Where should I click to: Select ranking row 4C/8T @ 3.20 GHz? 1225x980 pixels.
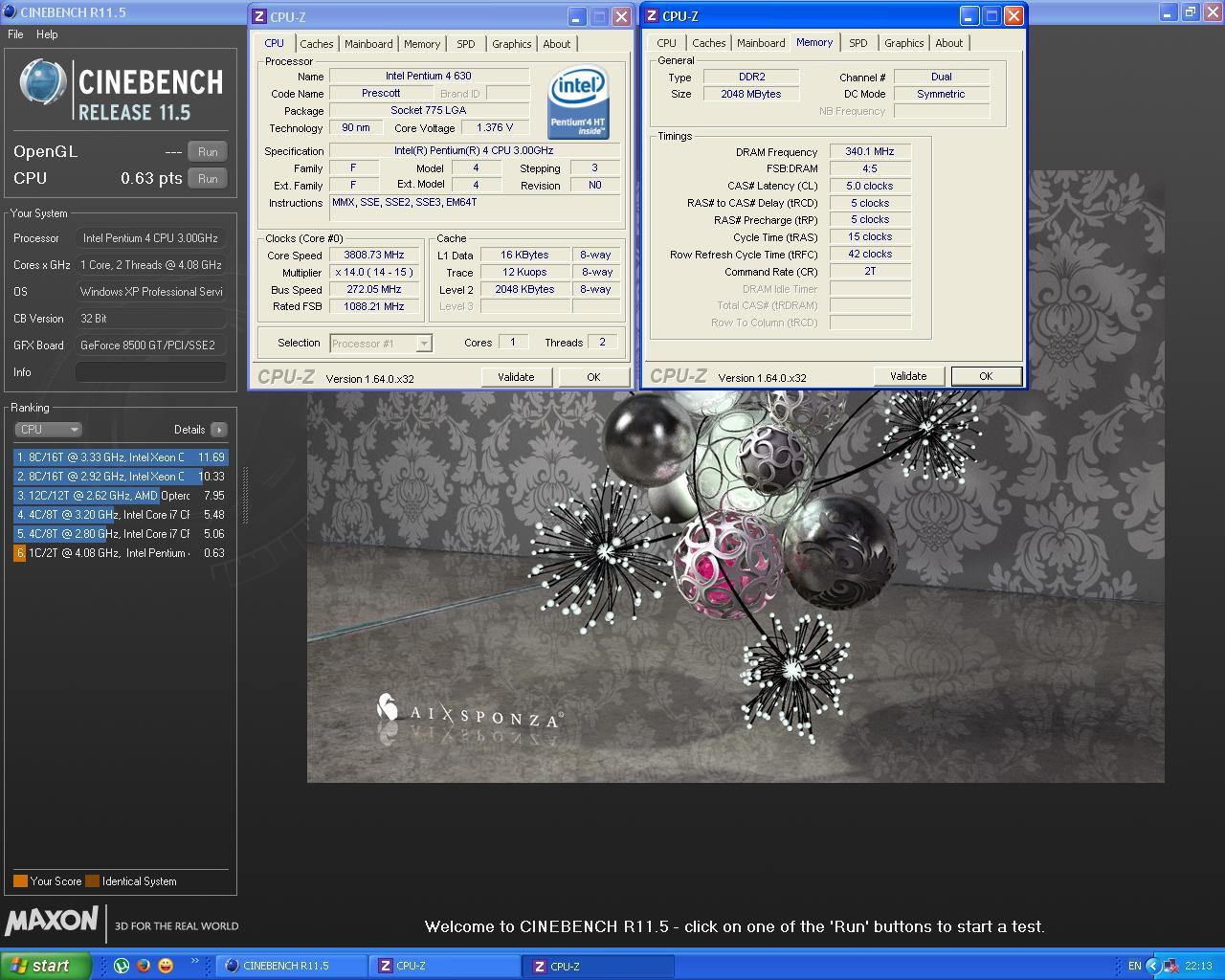coord(121,515)
